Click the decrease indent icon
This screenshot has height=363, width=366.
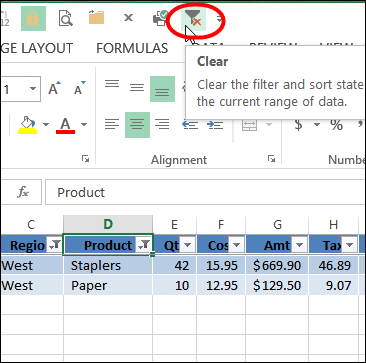pyautogui.click(x=190, y=125)
